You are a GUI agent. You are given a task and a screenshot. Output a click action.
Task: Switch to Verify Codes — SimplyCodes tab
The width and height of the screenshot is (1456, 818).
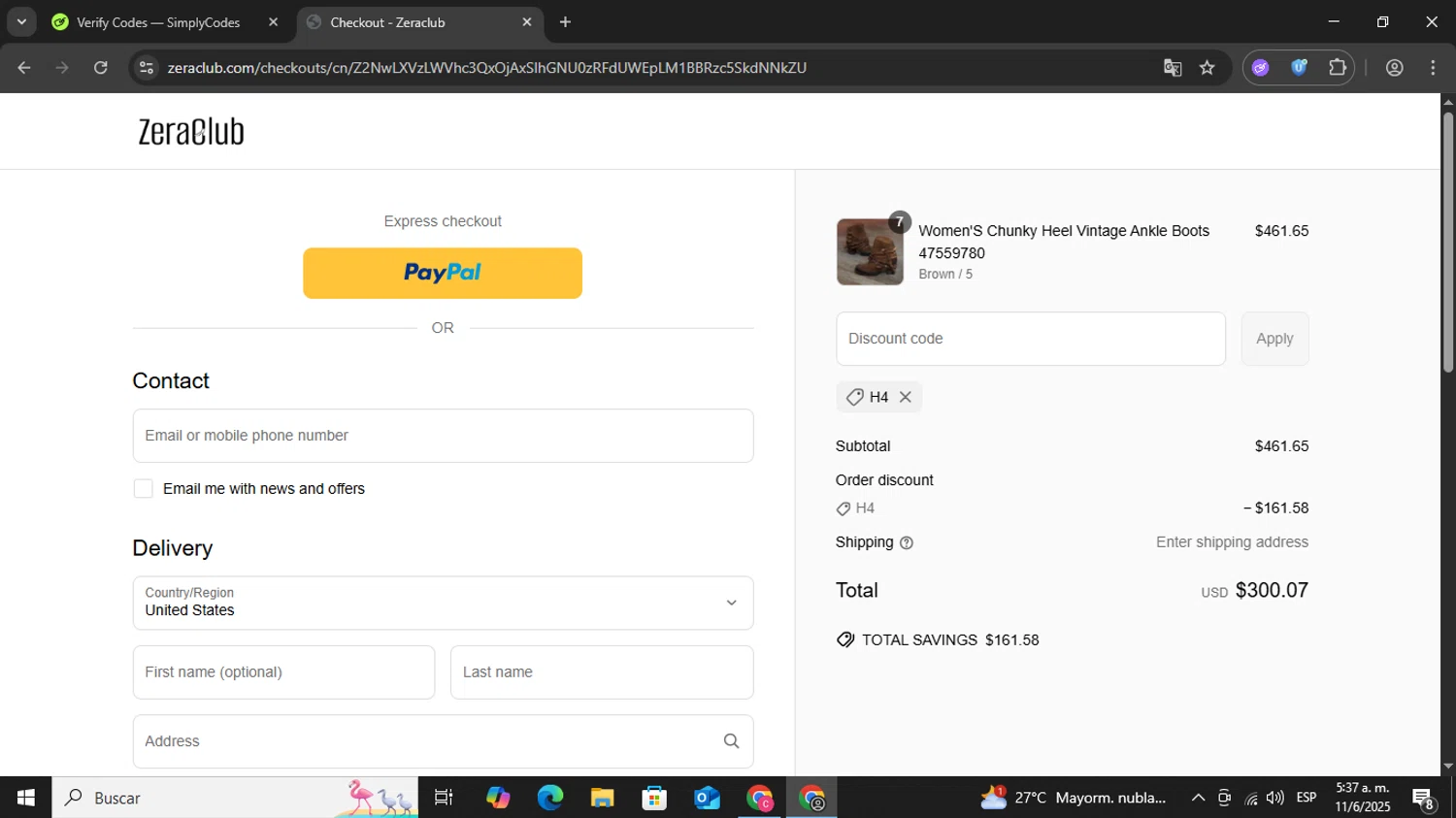[x=158, y=22]
